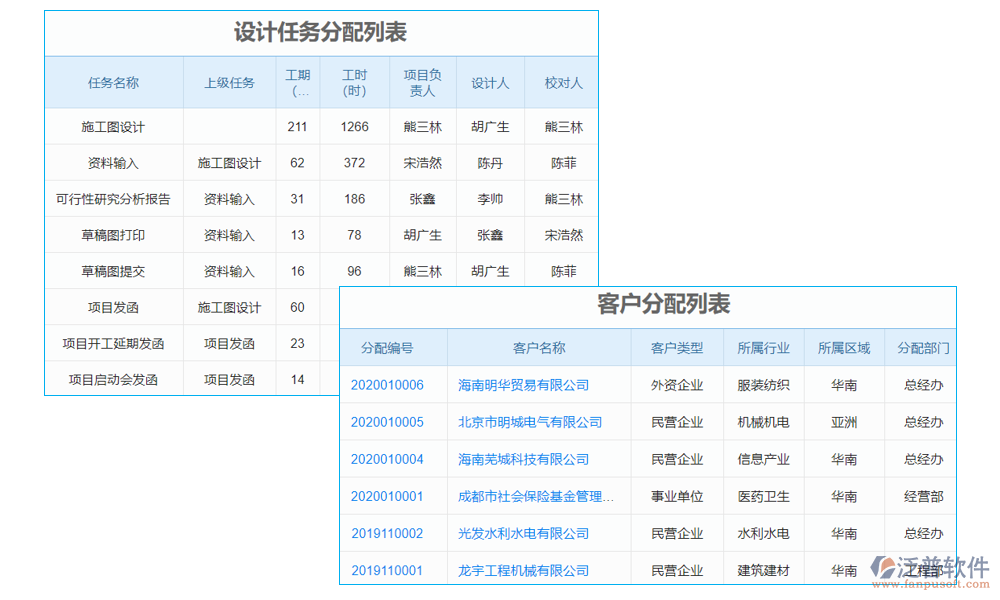Click the 设计任务分配列表 title bar
This screenshot has width=1000, height=600.
coord(320,31)
